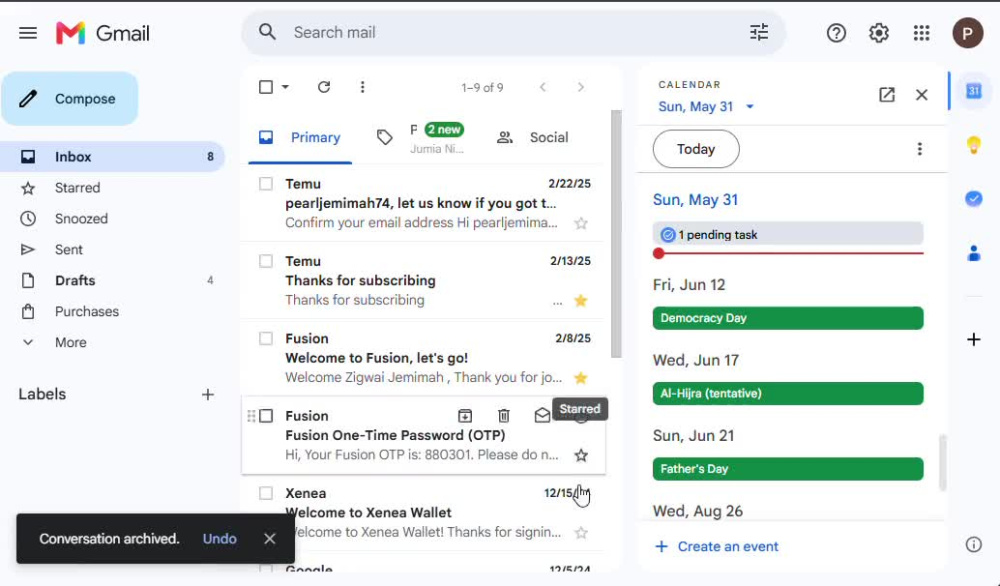
Task: Unstar the Temu Thanks for subscribing email
Action: (x=580, y=300)
